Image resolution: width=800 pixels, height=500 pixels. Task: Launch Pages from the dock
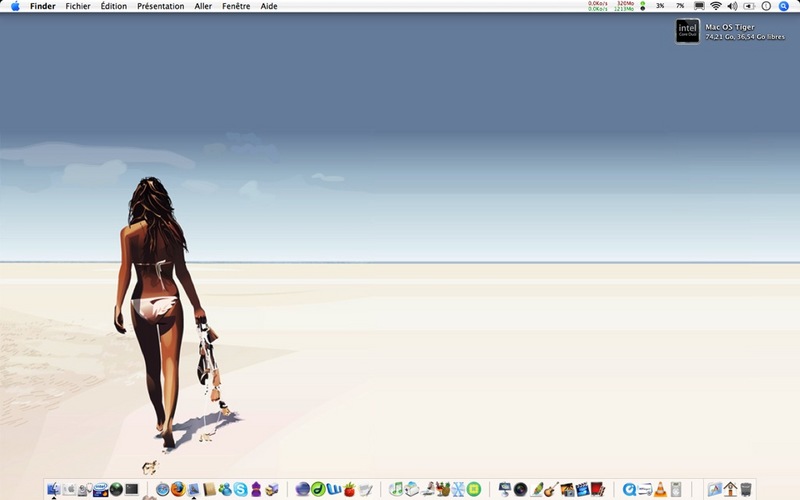point(536,489)
